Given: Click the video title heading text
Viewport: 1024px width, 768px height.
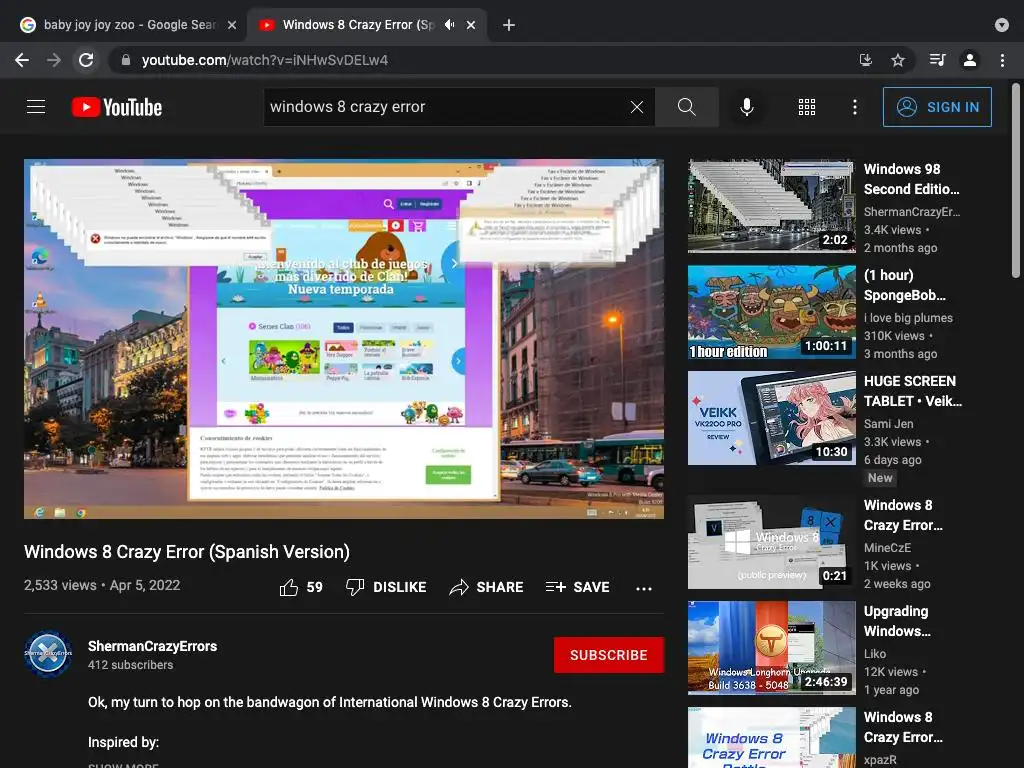Looking at the screenshot, I should tap(187, 552).
